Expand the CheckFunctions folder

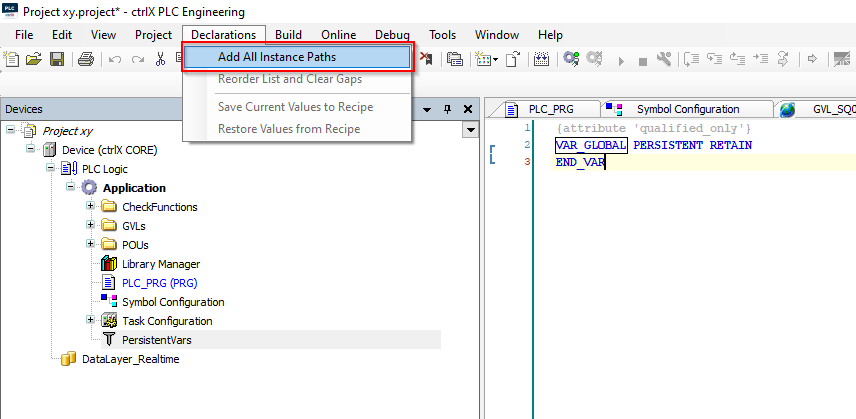point(91,206)
